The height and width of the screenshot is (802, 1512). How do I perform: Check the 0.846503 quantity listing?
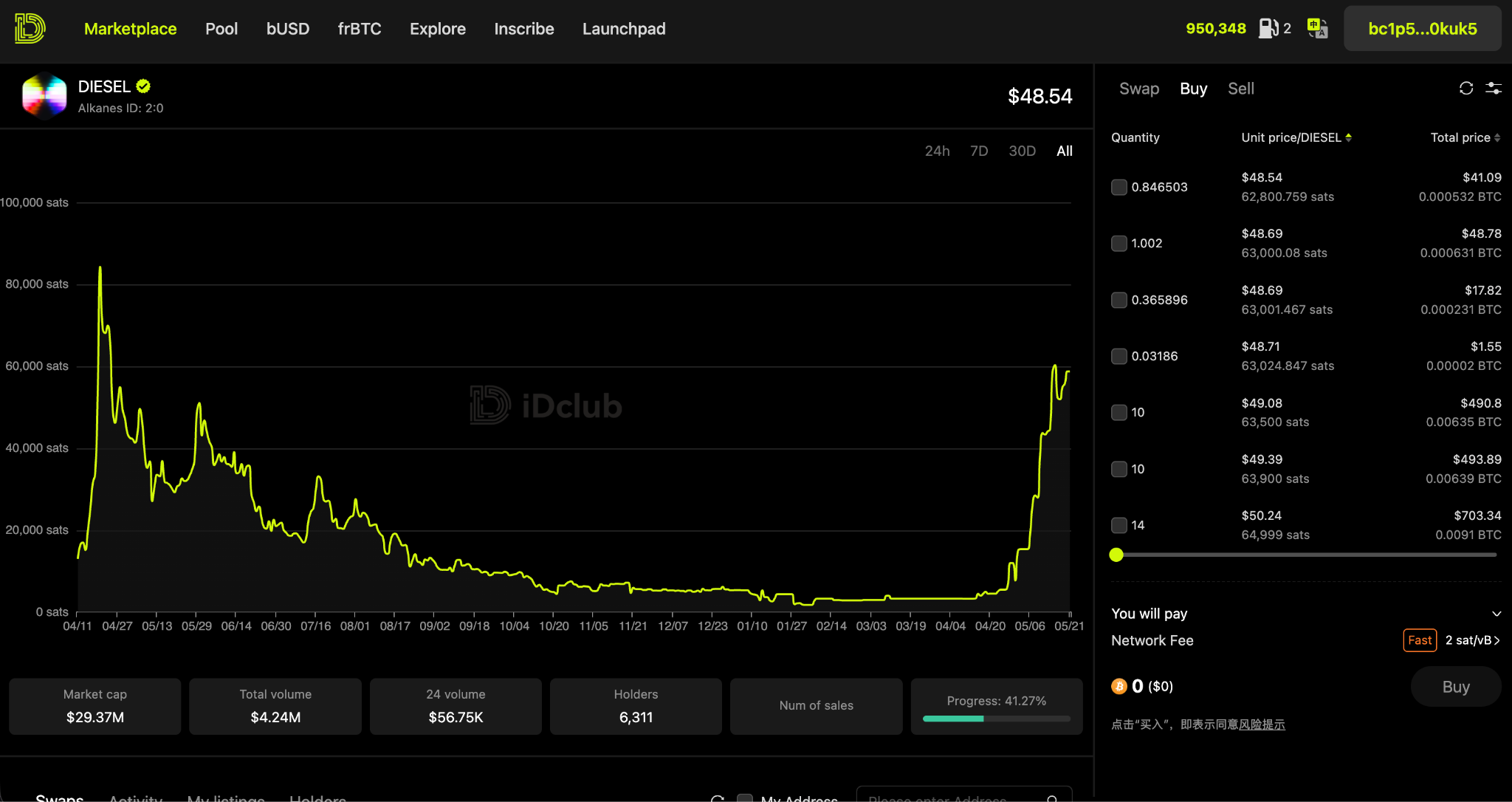click(x=1119, y=187)
